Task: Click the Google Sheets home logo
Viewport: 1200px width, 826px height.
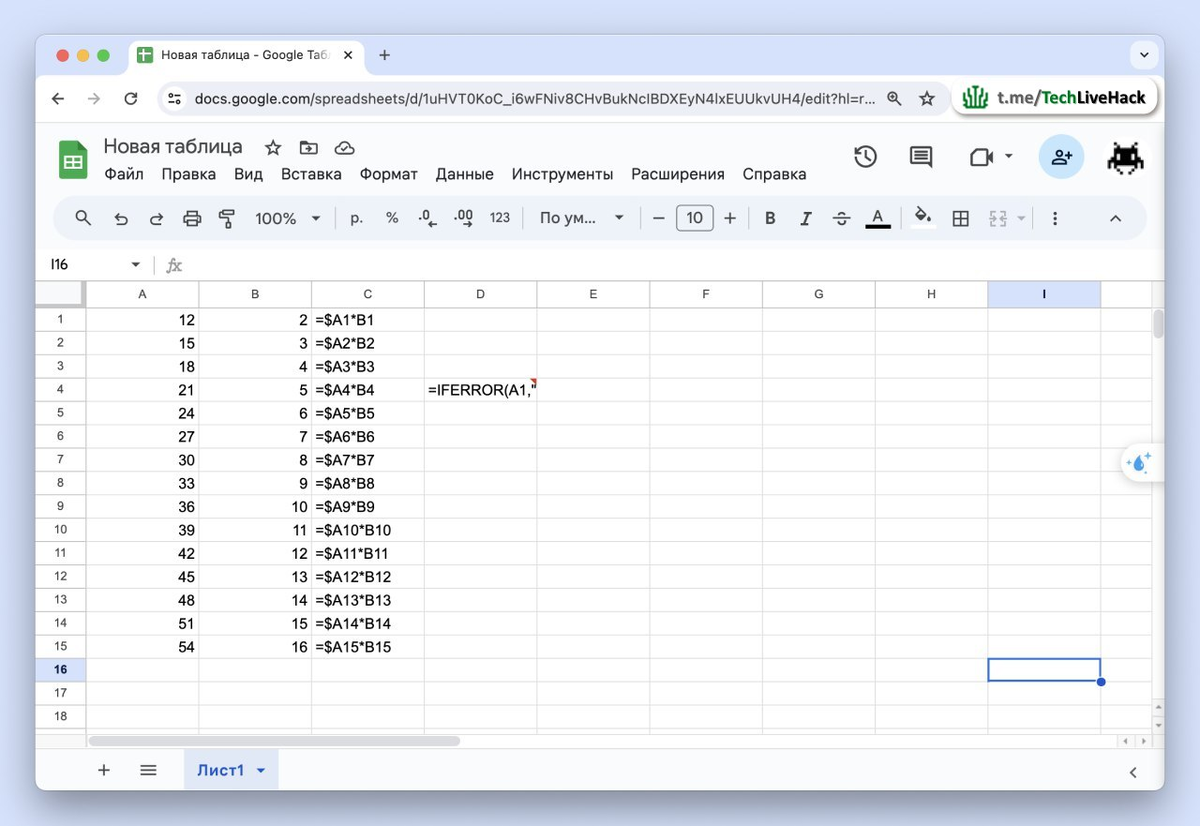Action: pos(73,160)
